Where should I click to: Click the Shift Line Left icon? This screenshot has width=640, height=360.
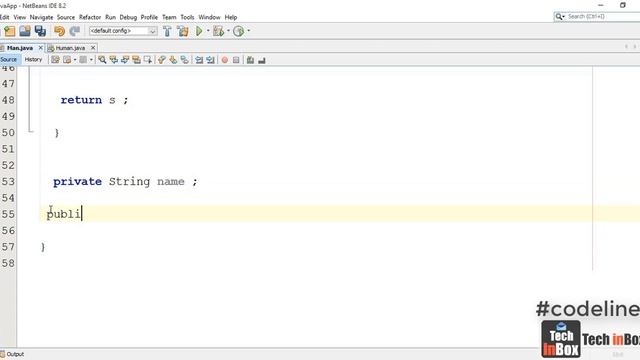pos(199,60)
